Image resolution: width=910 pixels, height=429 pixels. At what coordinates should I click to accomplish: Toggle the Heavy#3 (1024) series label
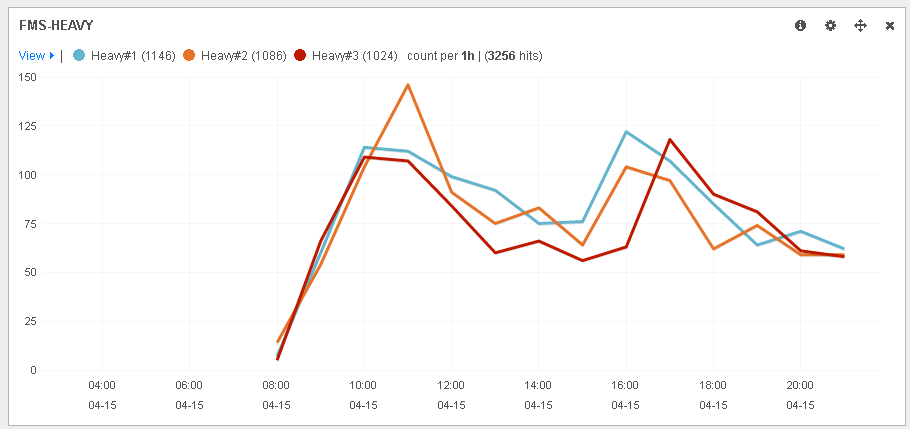(x=354, y=56)
